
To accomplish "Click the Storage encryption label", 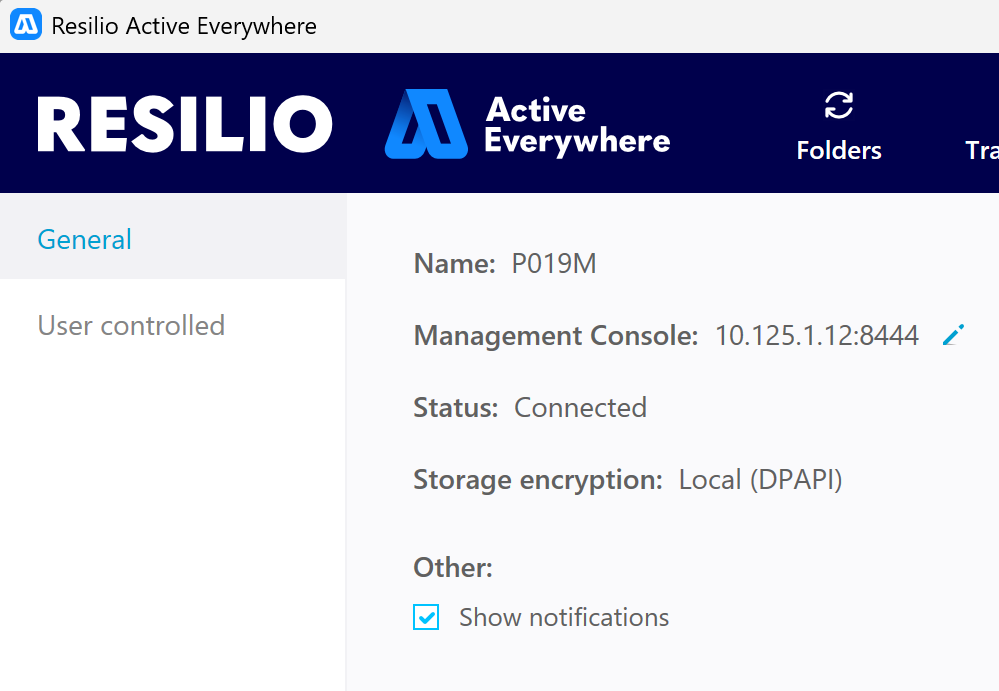I will coord(537,480).
